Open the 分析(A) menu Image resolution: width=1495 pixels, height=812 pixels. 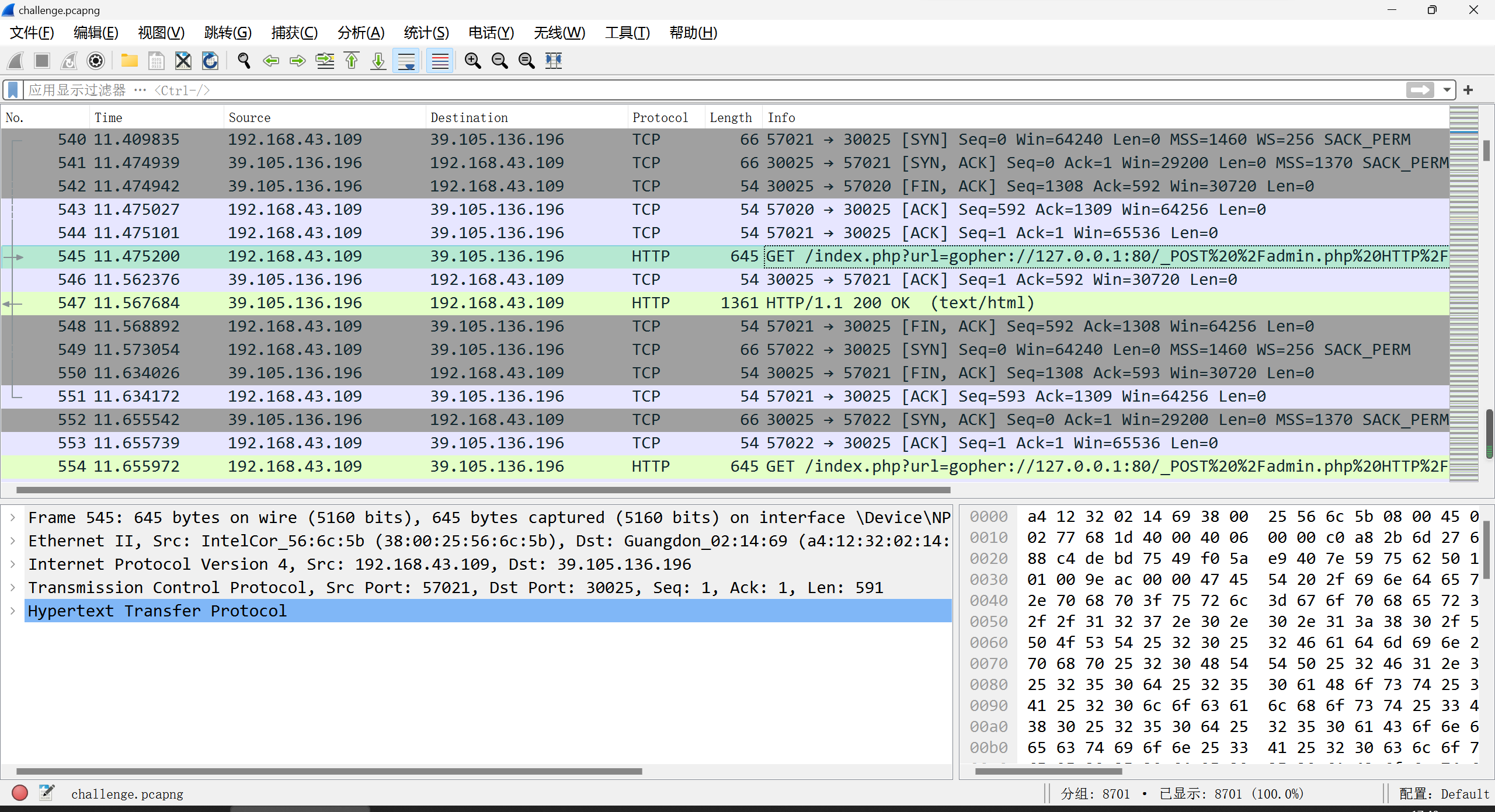(x=361, y=33)
